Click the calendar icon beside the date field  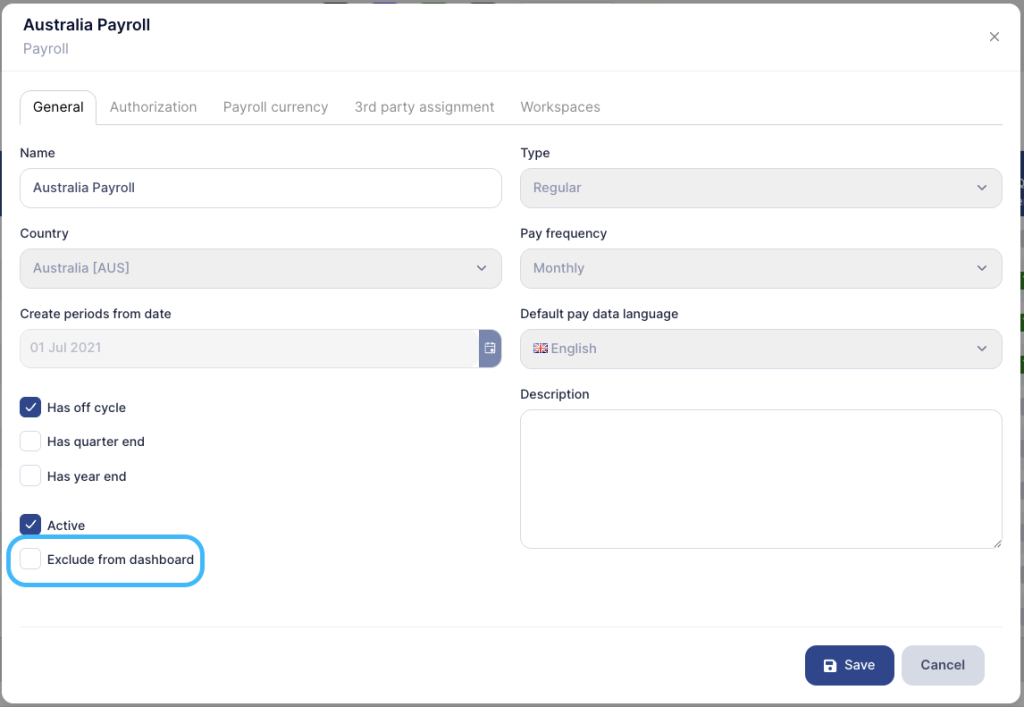point(490,348)
